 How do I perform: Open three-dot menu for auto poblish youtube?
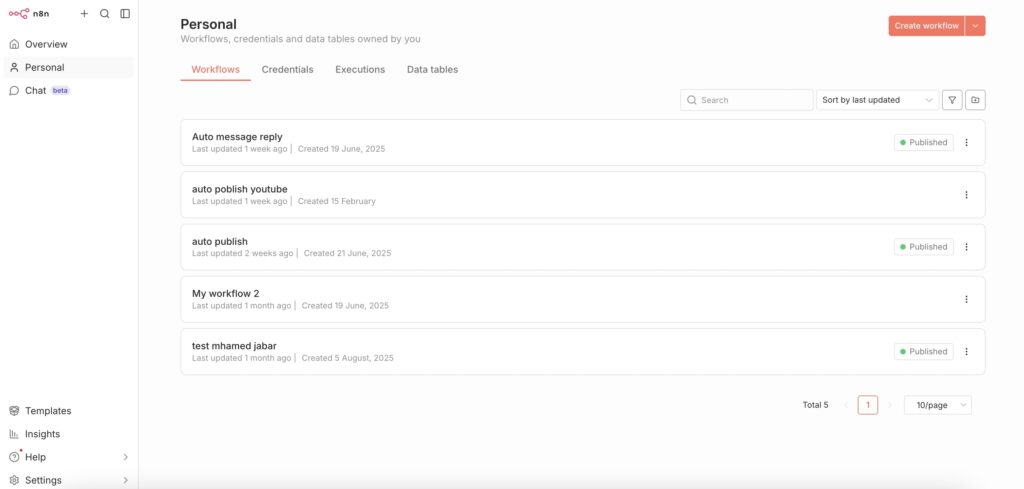(x=966, y=195)
